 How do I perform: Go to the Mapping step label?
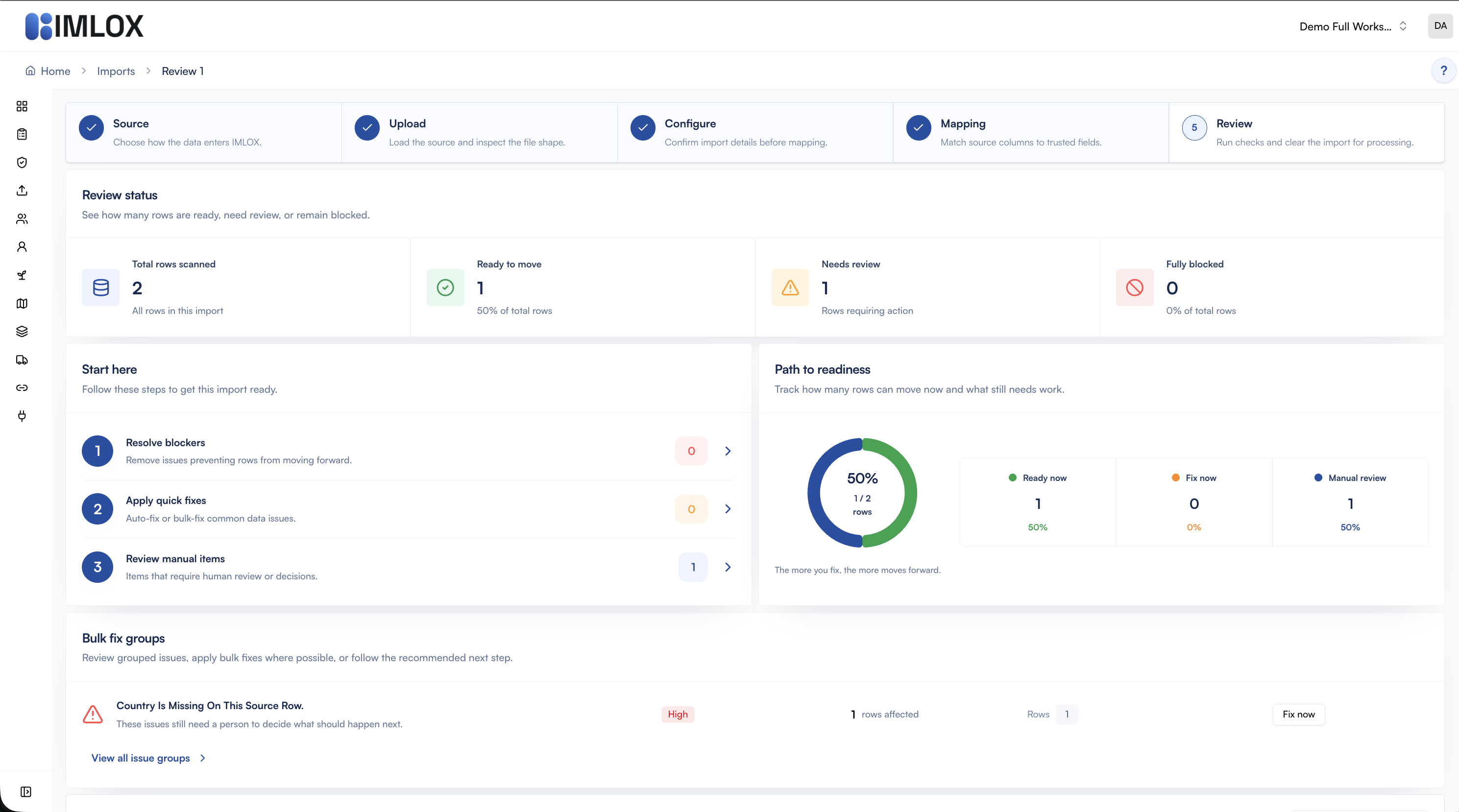(x=963, y=123)
